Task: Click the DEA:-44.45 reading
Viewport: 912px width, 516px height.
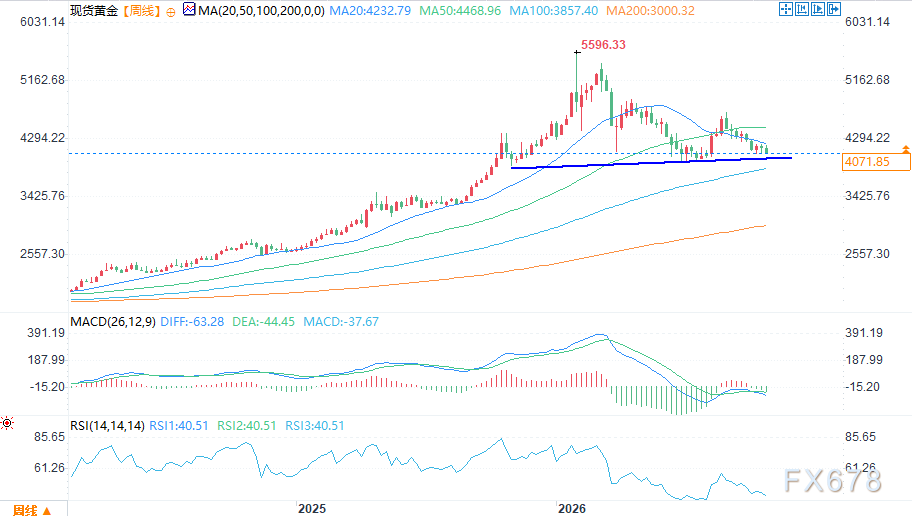Action: 263,322
